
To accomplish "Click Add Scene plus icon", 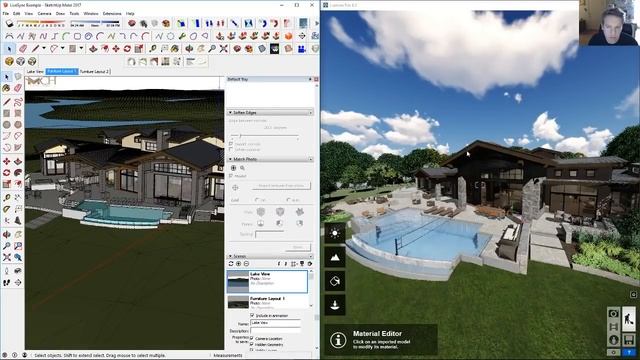I will coord(239,264).
